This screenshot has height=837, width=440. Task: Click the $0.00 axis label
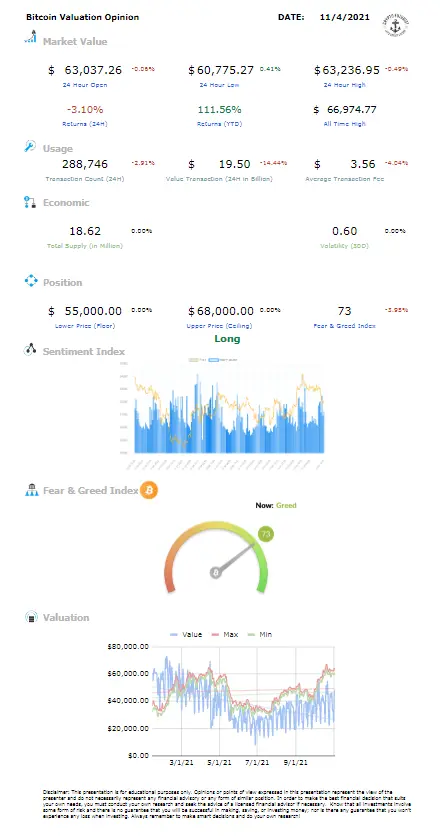tap(137, 755)
